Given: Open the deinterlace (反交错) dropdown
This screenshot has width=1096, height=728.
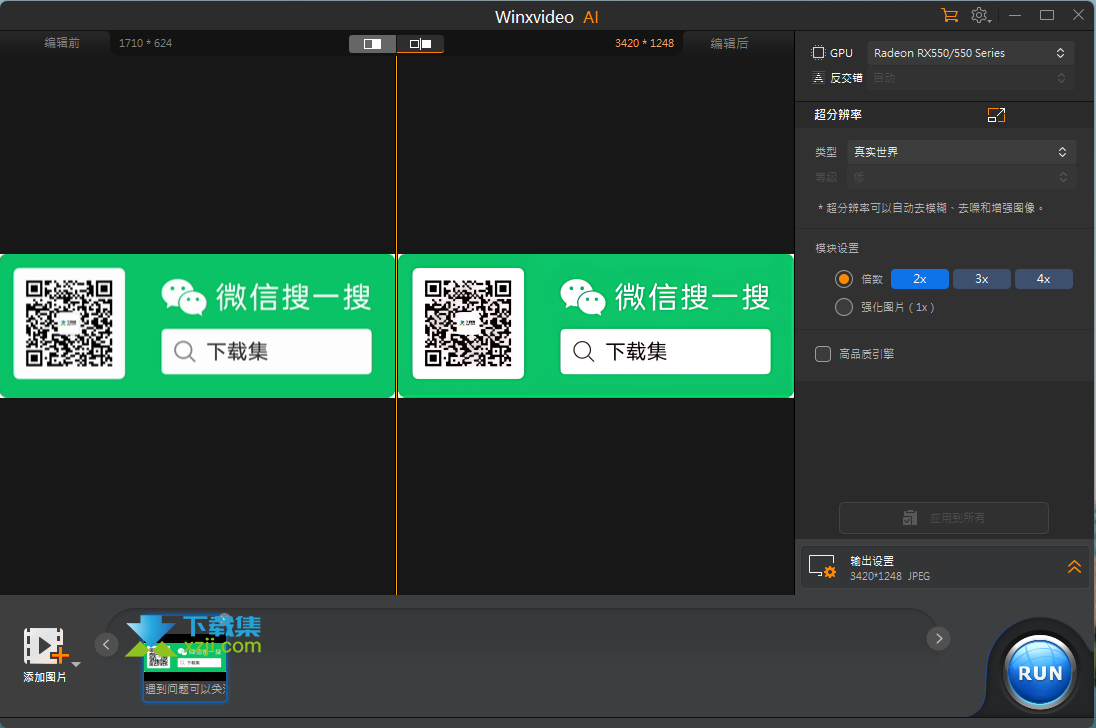Looking at the screenshot, I should 970,78.
